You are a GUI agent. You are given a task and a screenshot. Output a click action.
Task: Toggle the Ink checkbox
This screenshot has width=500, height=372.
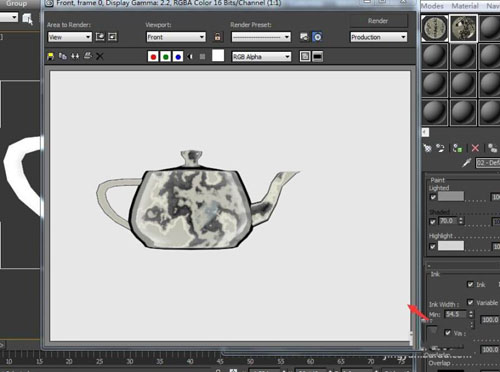tap(470, 284)
